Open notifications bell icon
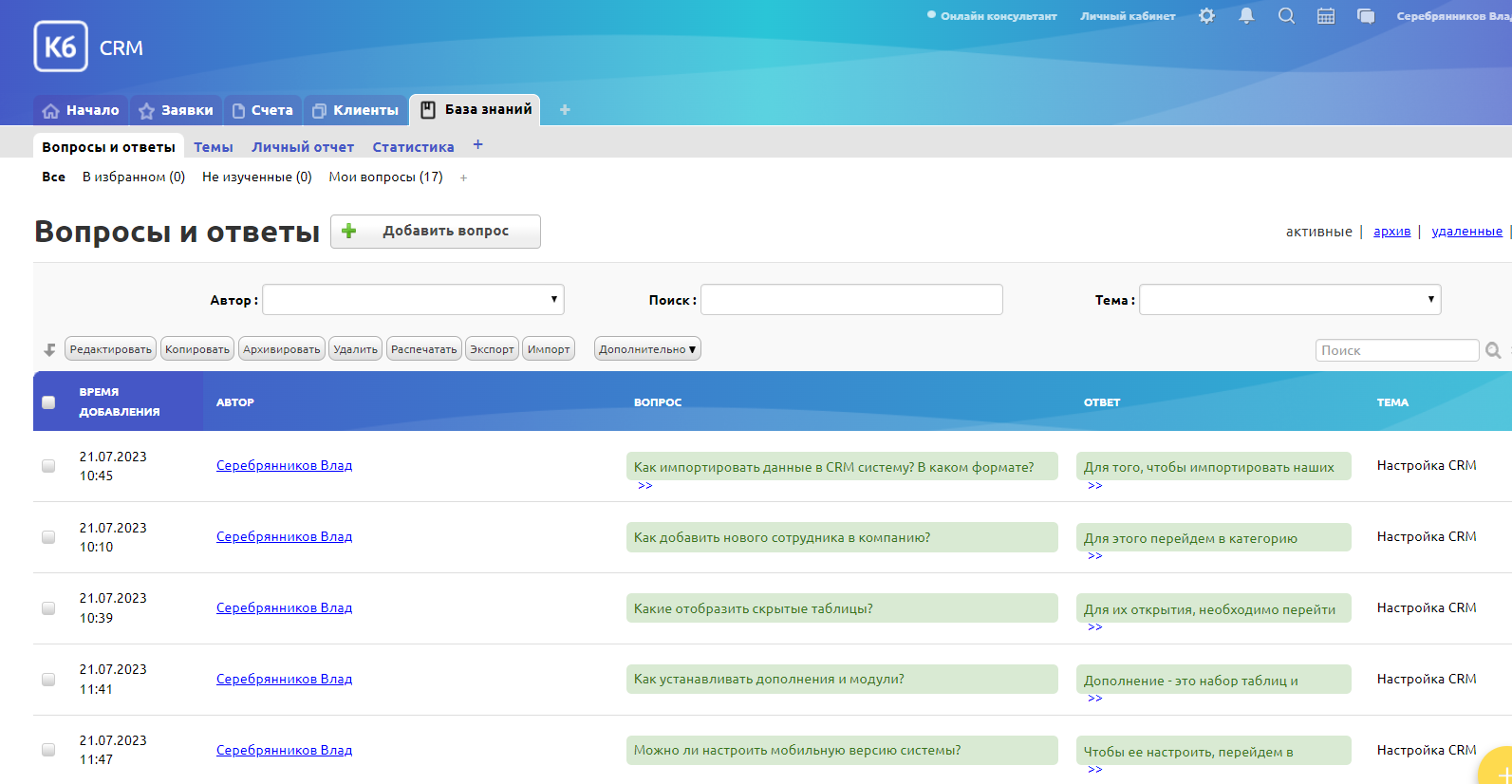This screenshot has height=784, width=1512. coord(1246,16)
